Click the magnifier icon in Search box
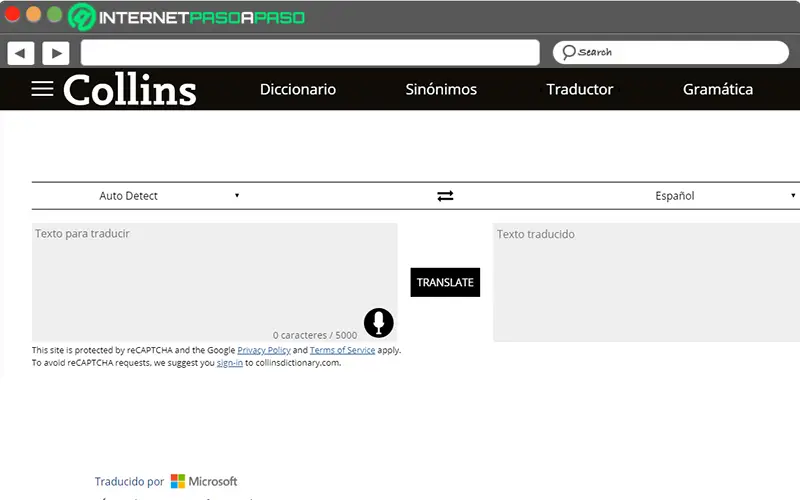The width and height of the screenshot is (800, 500). [568, 52]
